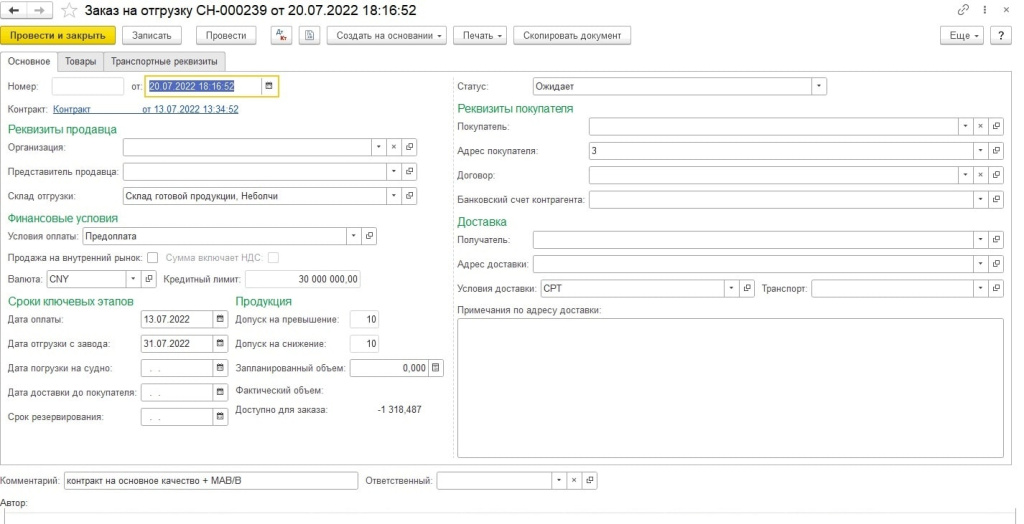Open calendar picker for Дата оплаты
1024x524 pixels.
click(x=220, y=319)
